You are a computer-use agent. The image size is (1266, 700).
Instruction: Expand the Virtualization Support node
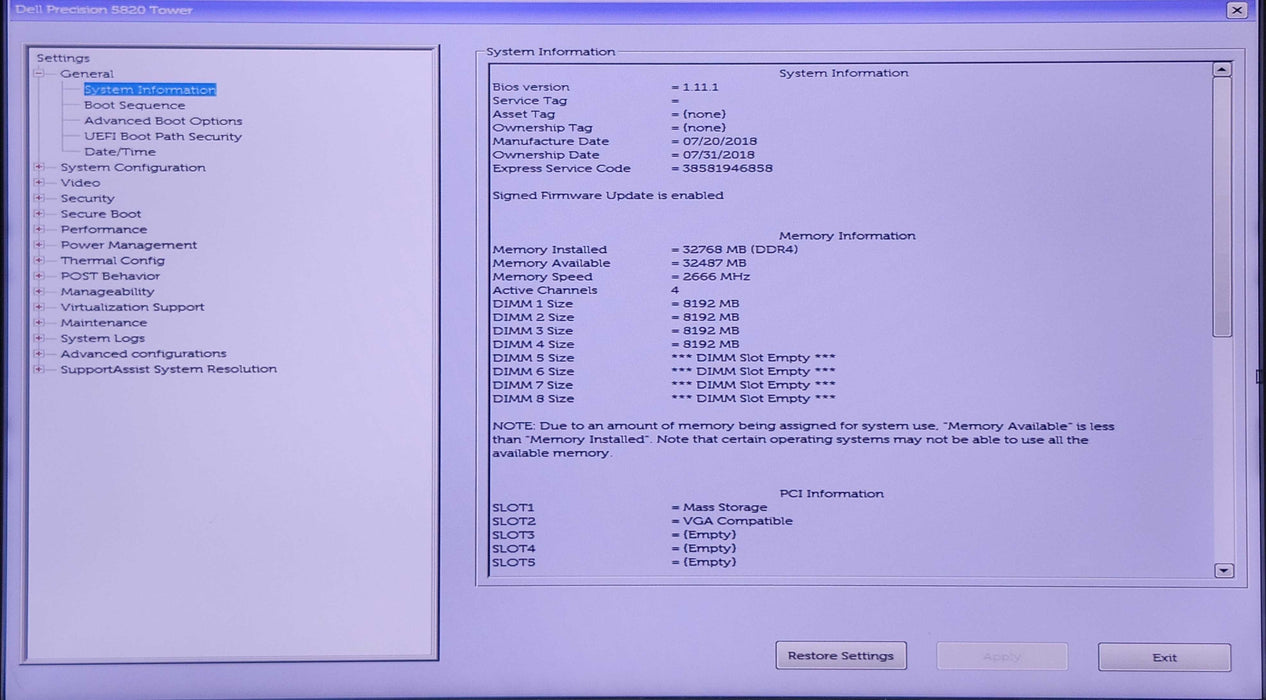pos(40,307)
